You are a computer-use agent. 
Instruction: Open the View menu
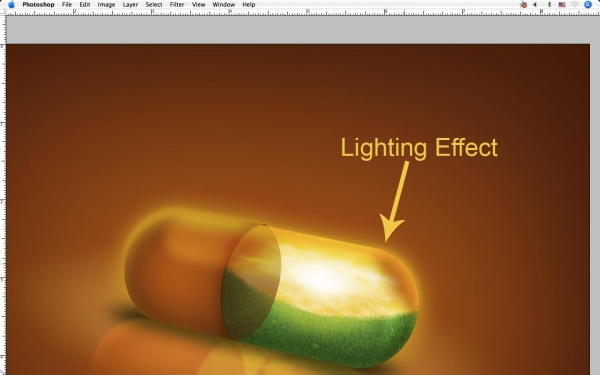[x=199, y=5]
